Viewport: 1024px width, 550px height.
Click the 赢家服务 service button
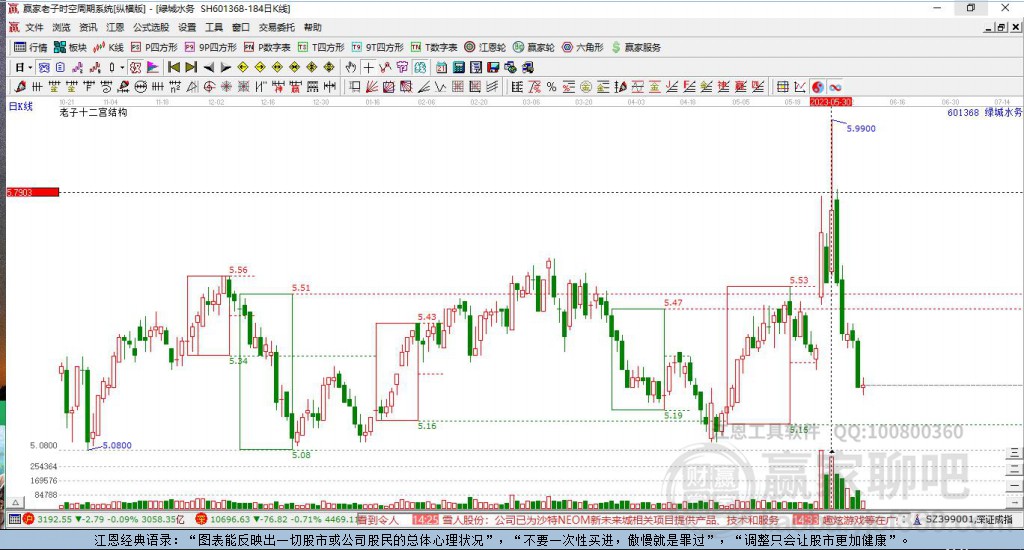[x=636, y=47]
